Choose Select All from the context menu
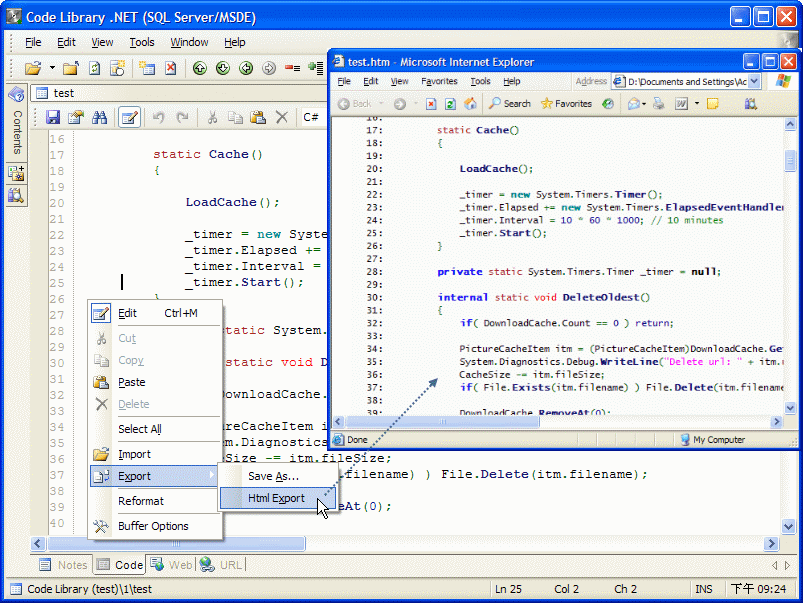Image resolution: width=803 pixels, height=603 pixels. [x=156, y=429]
